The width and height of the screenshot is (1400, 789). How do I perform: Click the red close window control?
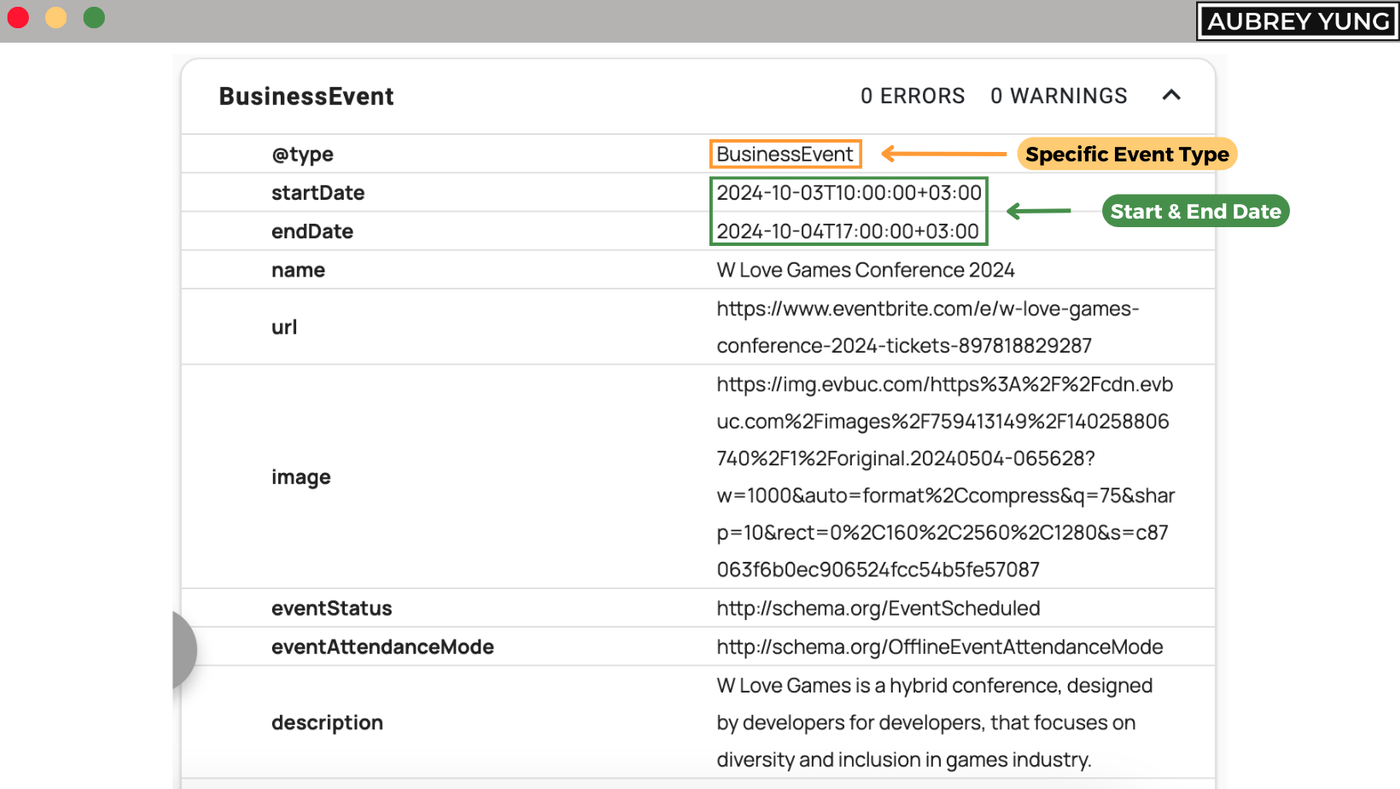click(17, 17)
